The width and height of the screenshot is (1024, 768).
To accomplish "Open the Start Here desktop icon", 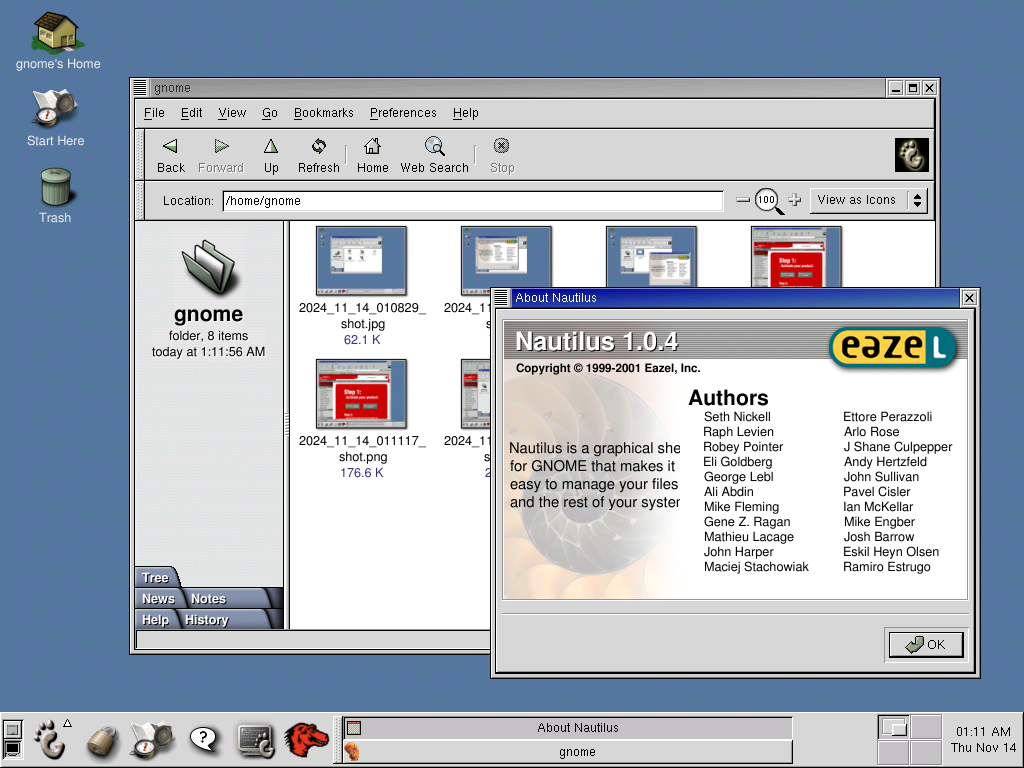I will tap(56, 118).
